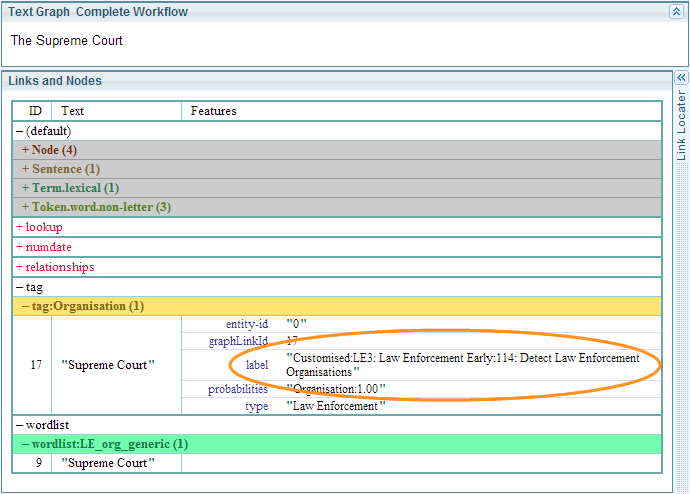Open the Link Locater side tab
Screen dimensions: 690x494
(682, 125)
